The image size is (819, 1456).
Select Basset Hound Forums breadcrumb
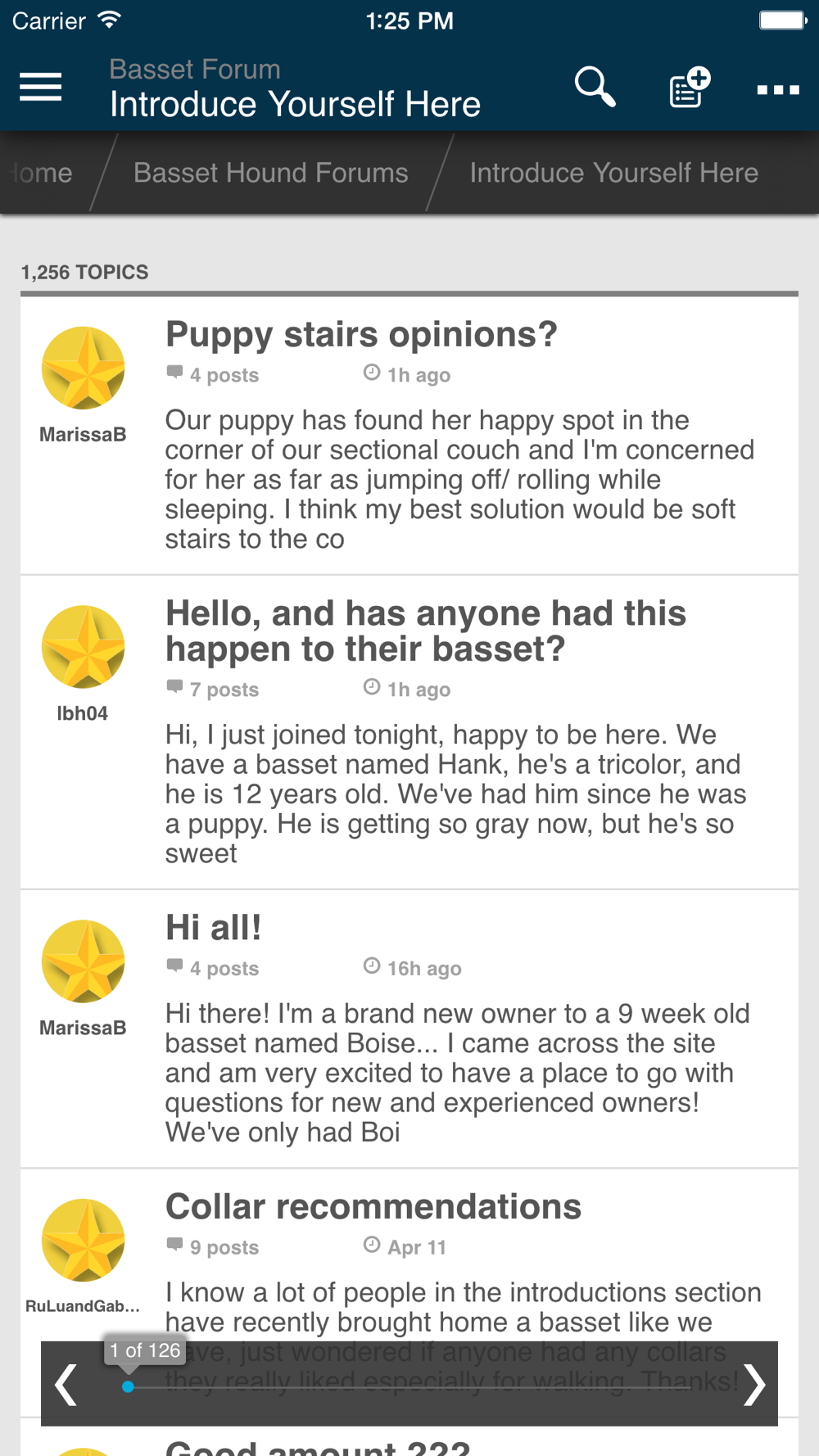pos(270,173)
